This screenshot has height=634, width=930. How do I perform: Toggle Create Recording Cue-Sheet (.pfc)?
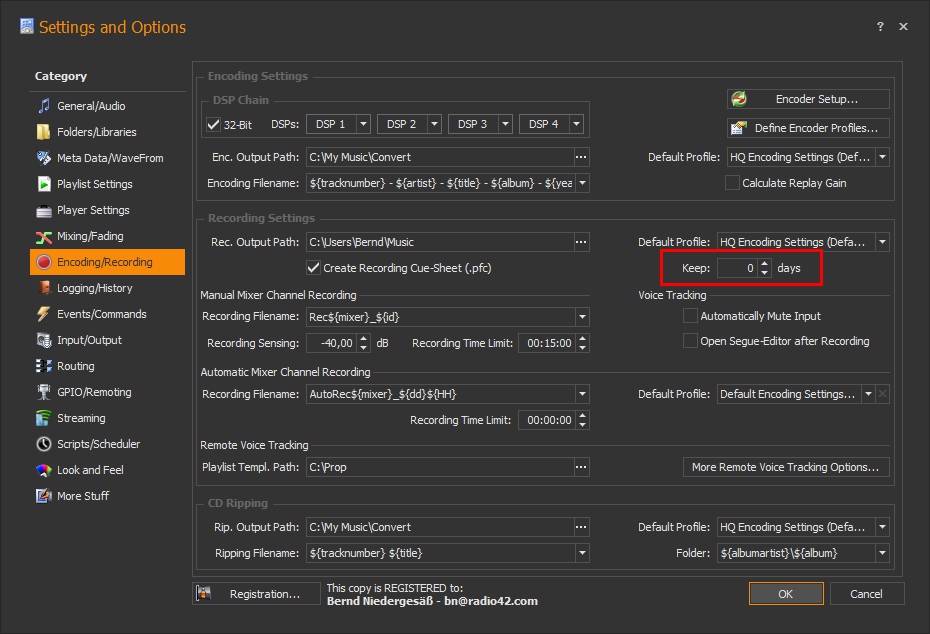(x=314, y=268)
